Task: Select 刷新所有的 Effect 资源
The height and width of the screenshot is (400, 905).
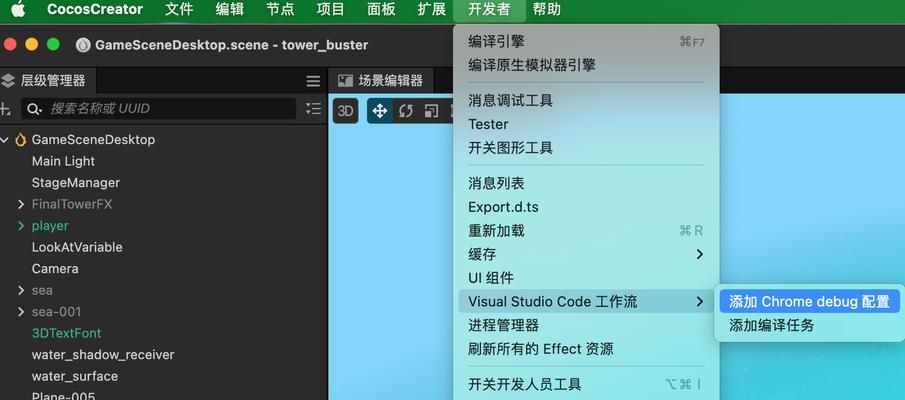Action: click(x=586, y=349)
